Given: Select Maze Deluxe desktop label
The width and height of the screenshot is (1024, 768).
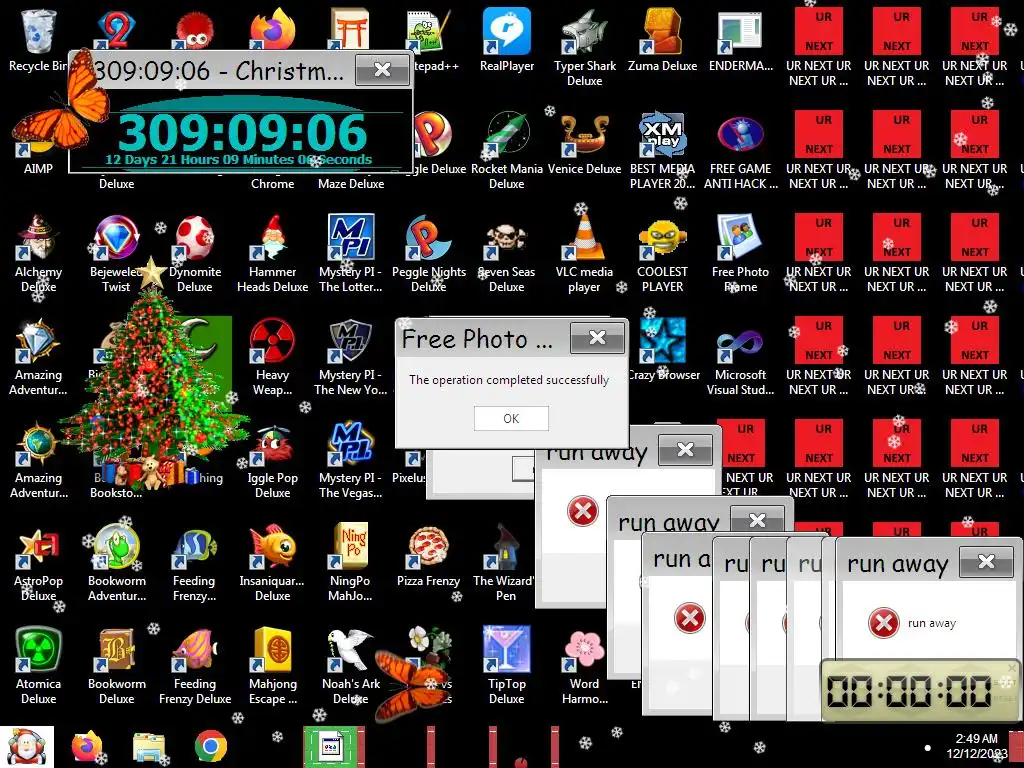Looking at the screenshot, I should click(x=351, y=184).
